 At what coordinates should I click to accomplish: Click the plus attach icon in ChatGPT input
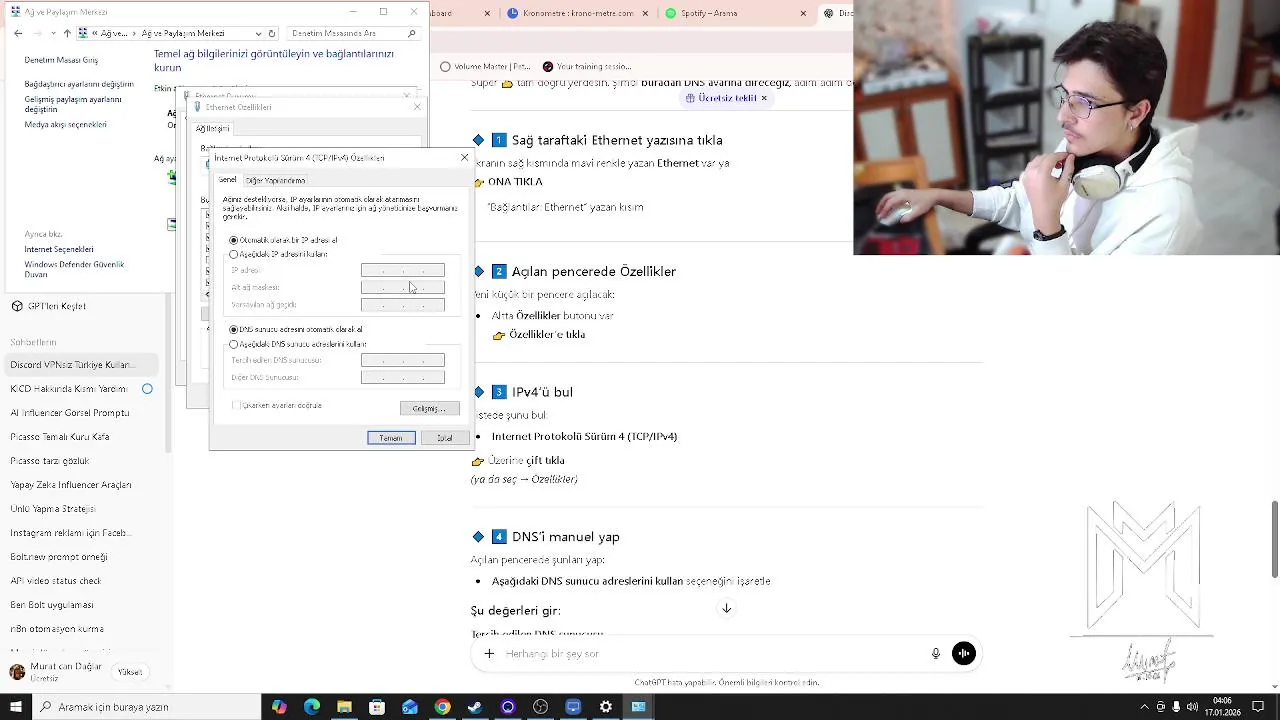[489, 653]
